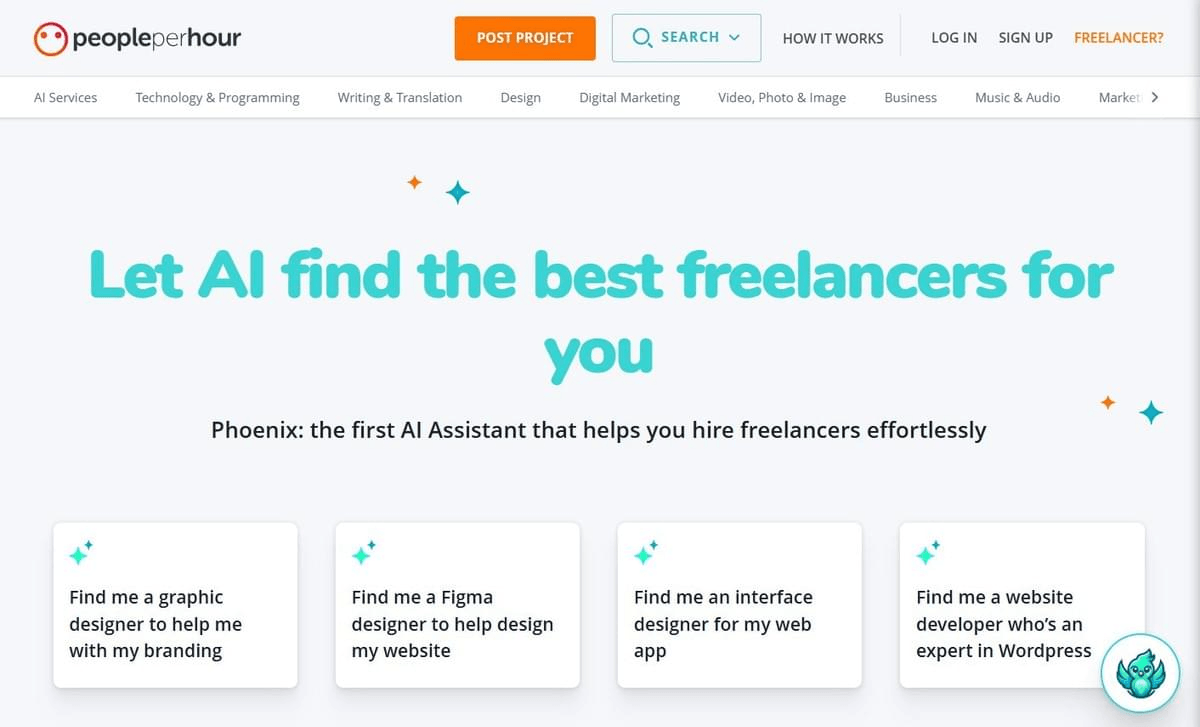
Task: Click sparkle icon on interface designer card
Action: 646,552
